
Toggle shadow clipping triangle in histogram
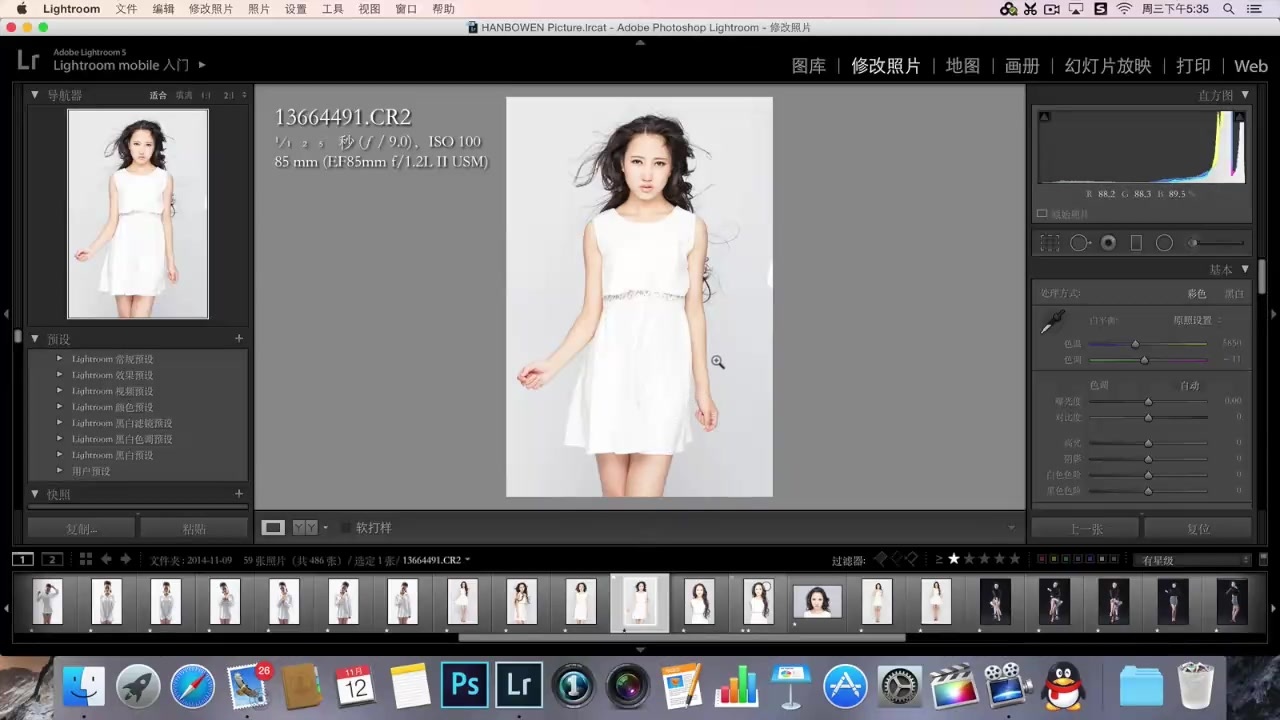point(1044,117)
